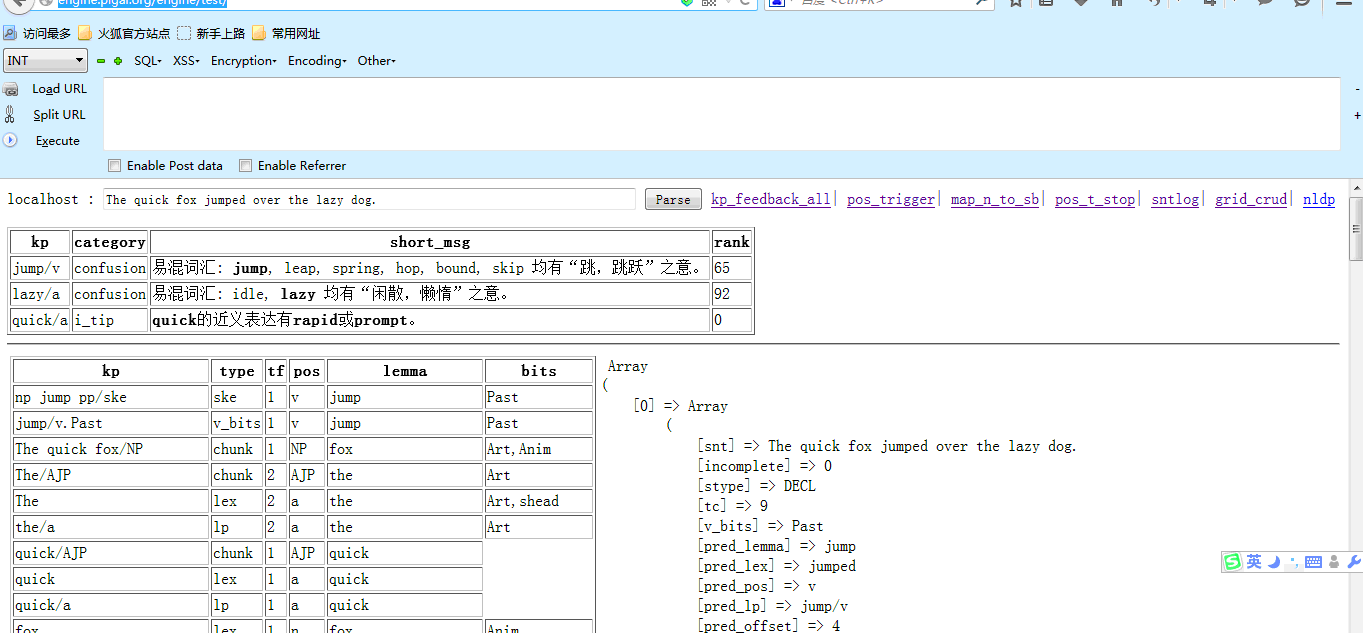Open the soft keyboard from IME bar

(x=1313, y=563)
